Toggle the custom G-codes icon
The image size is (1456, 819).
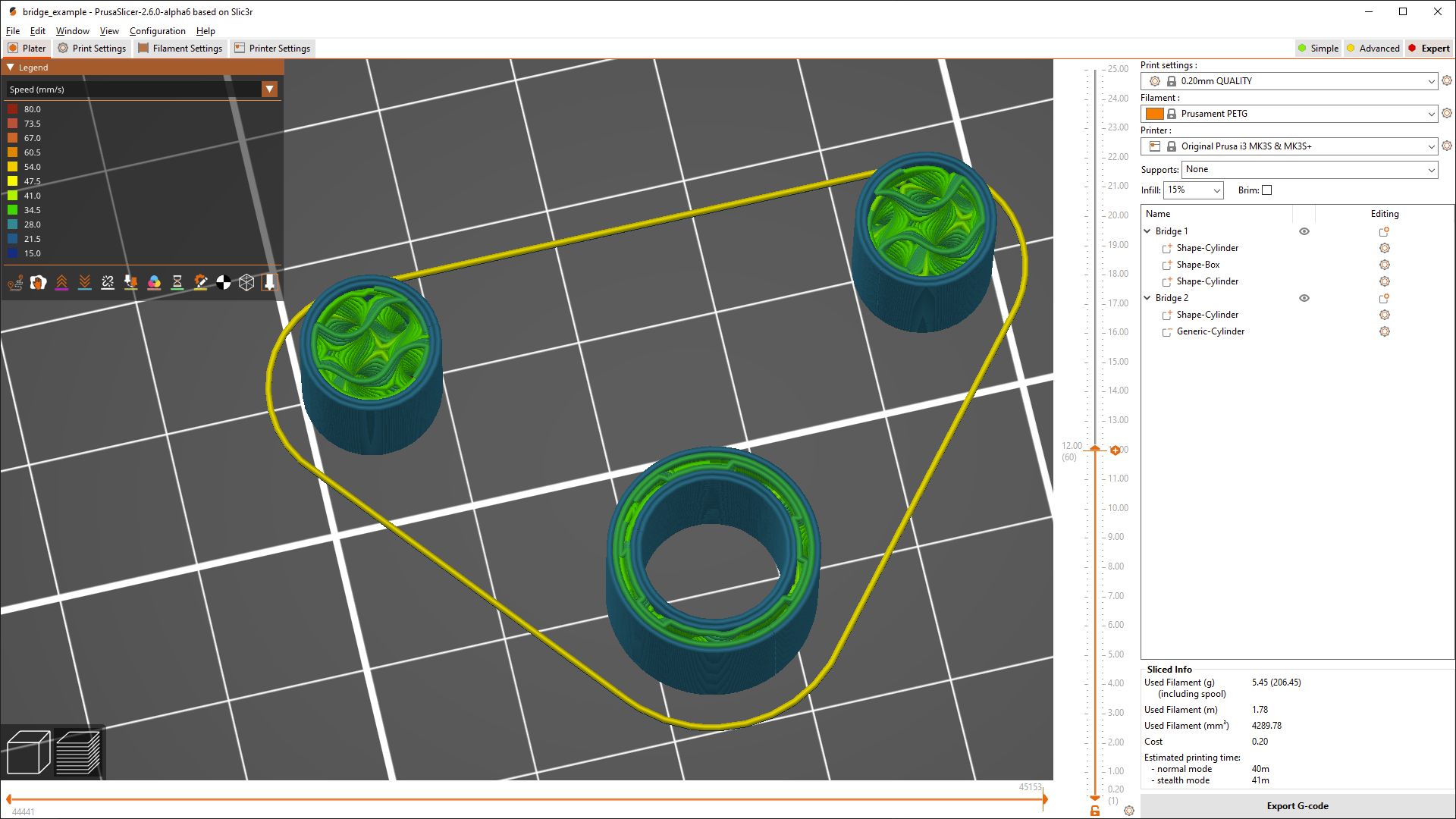point(200,282)
